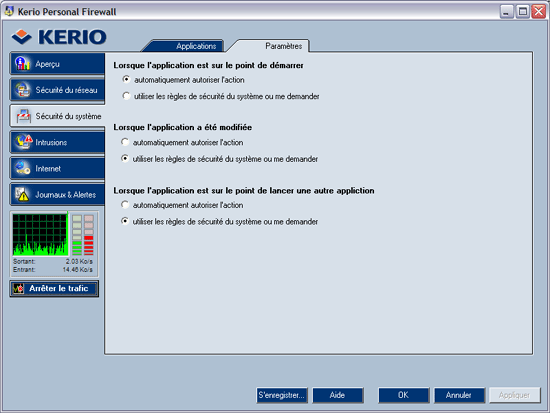Automatically allow launching another application
This screenshot has height=413, width=550.
[125, 205]
